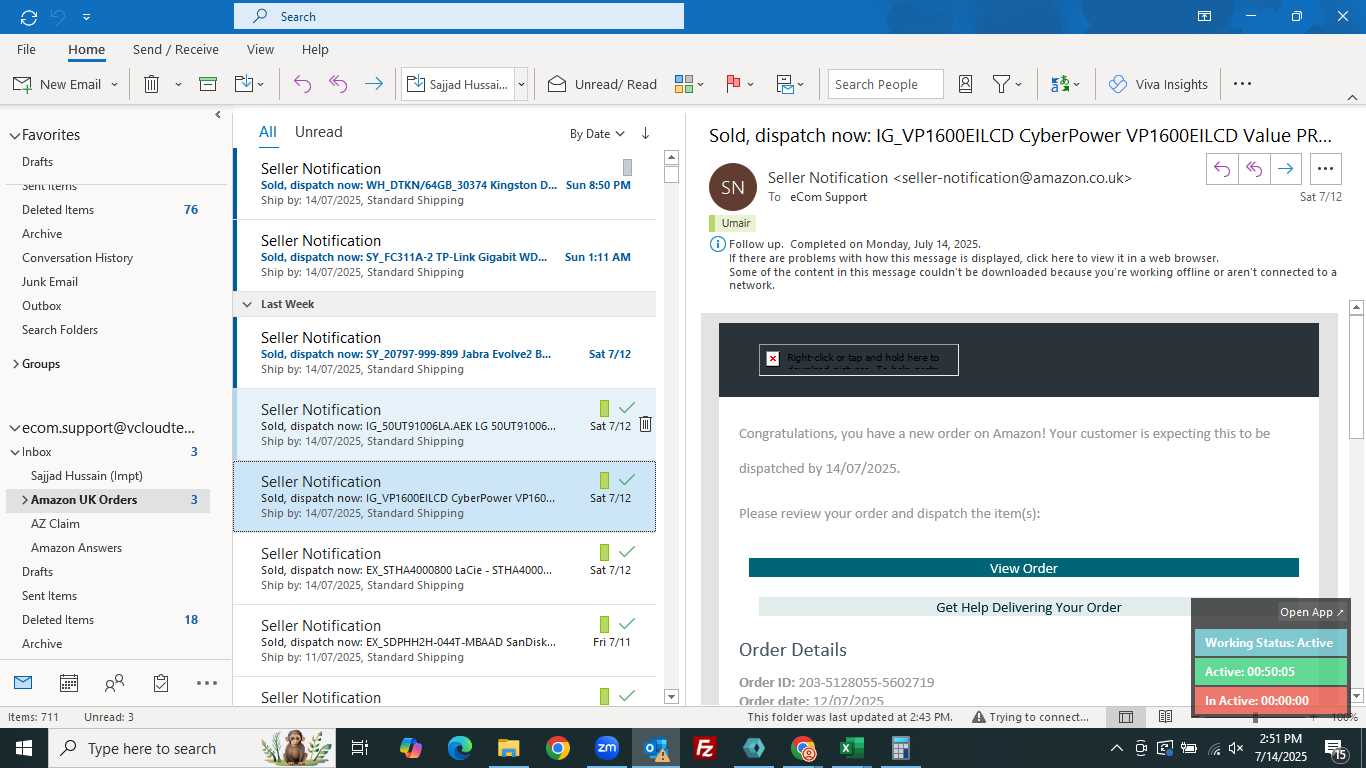Delete the selected message with trash icon
This screenshot has width=1366, height=768.
click(152, 84)
